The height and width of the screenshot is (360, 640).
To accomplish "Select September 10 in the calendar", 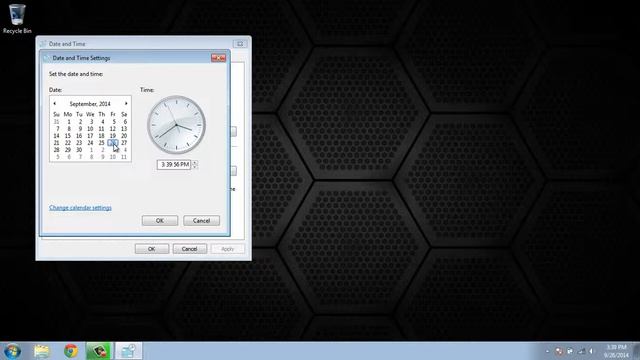I will (90, 129).
